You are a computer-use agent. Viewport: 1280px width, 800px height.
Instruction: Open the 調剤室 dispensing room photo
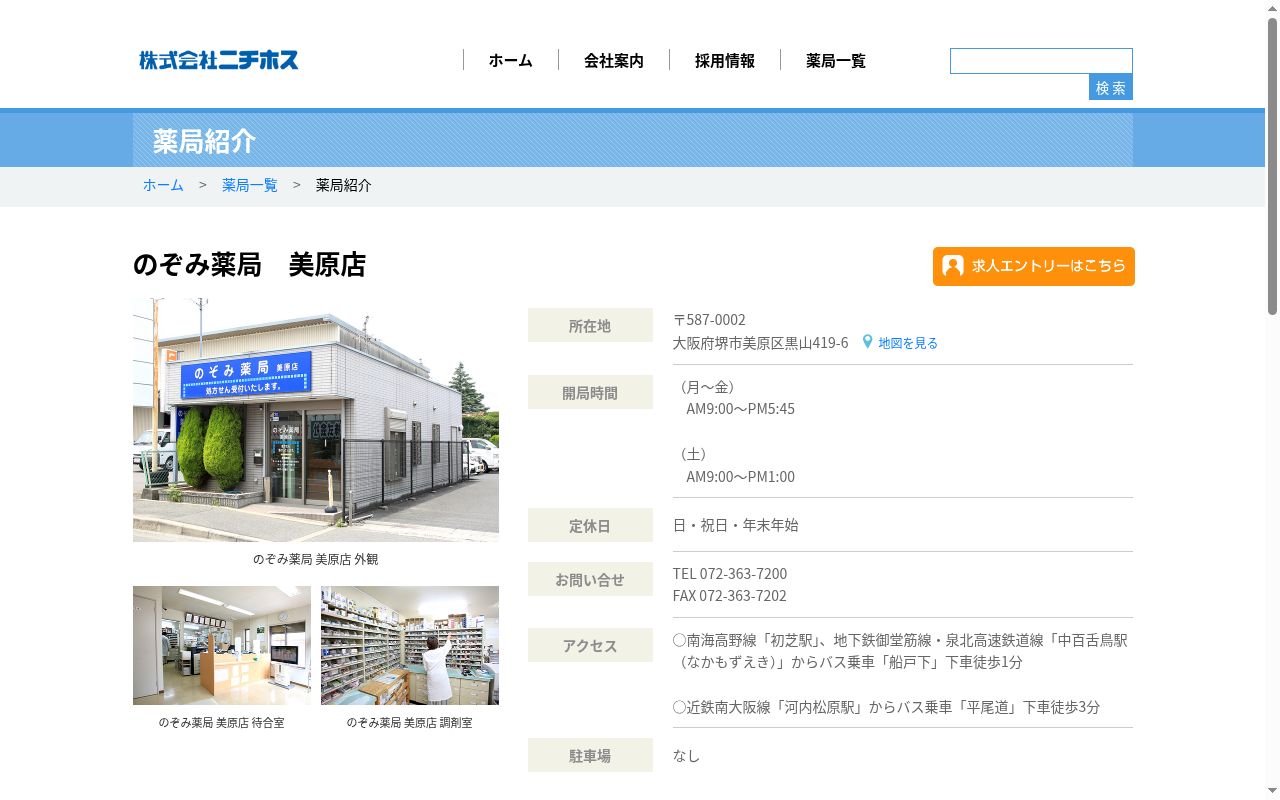coord(410,645)
